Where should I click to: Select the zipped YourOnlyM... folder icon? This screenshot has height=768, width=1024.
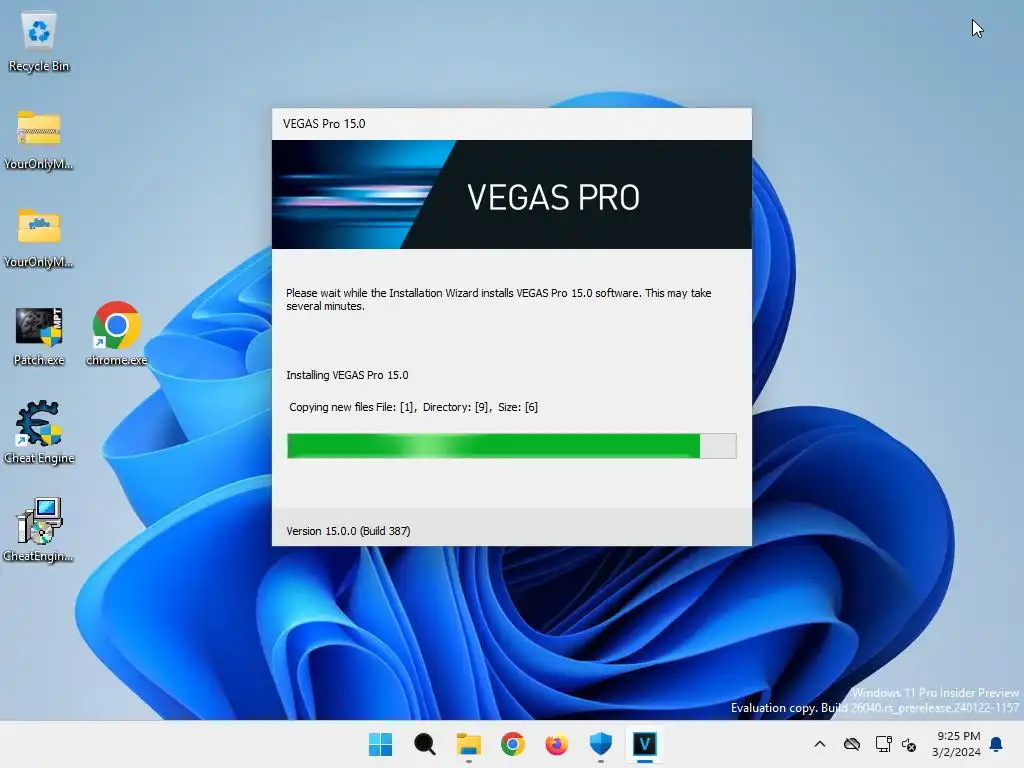point(39,140)
